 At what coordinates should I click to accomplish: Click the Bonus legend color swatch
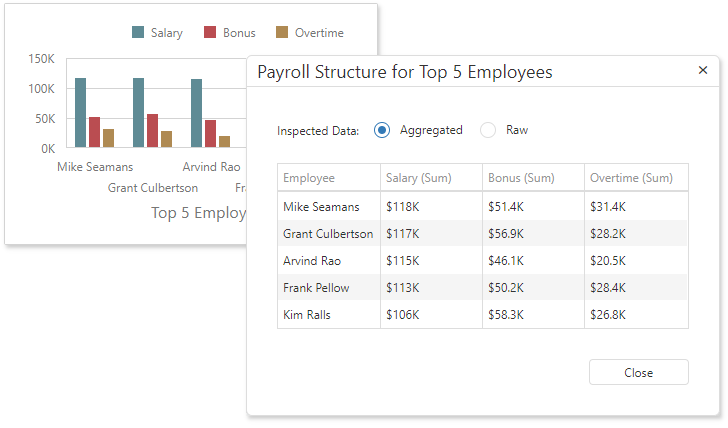click(x=210, y=33)
